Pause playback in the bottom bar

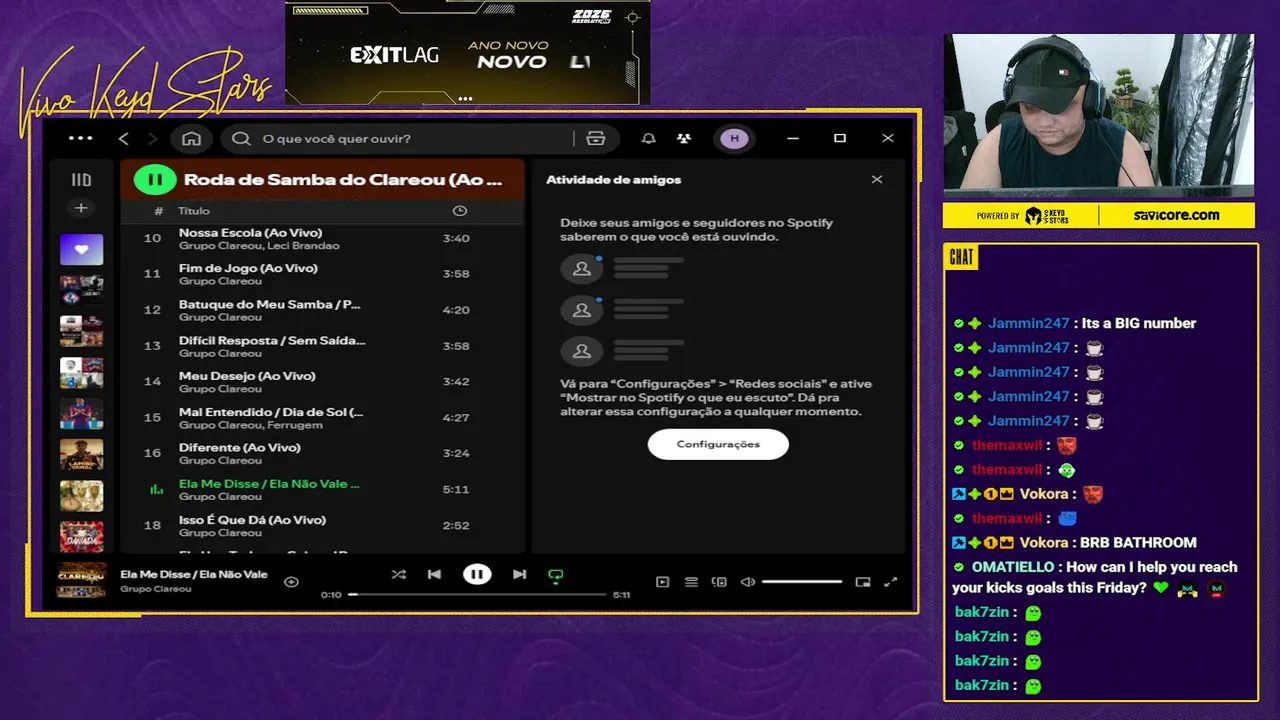coord(477,575)
